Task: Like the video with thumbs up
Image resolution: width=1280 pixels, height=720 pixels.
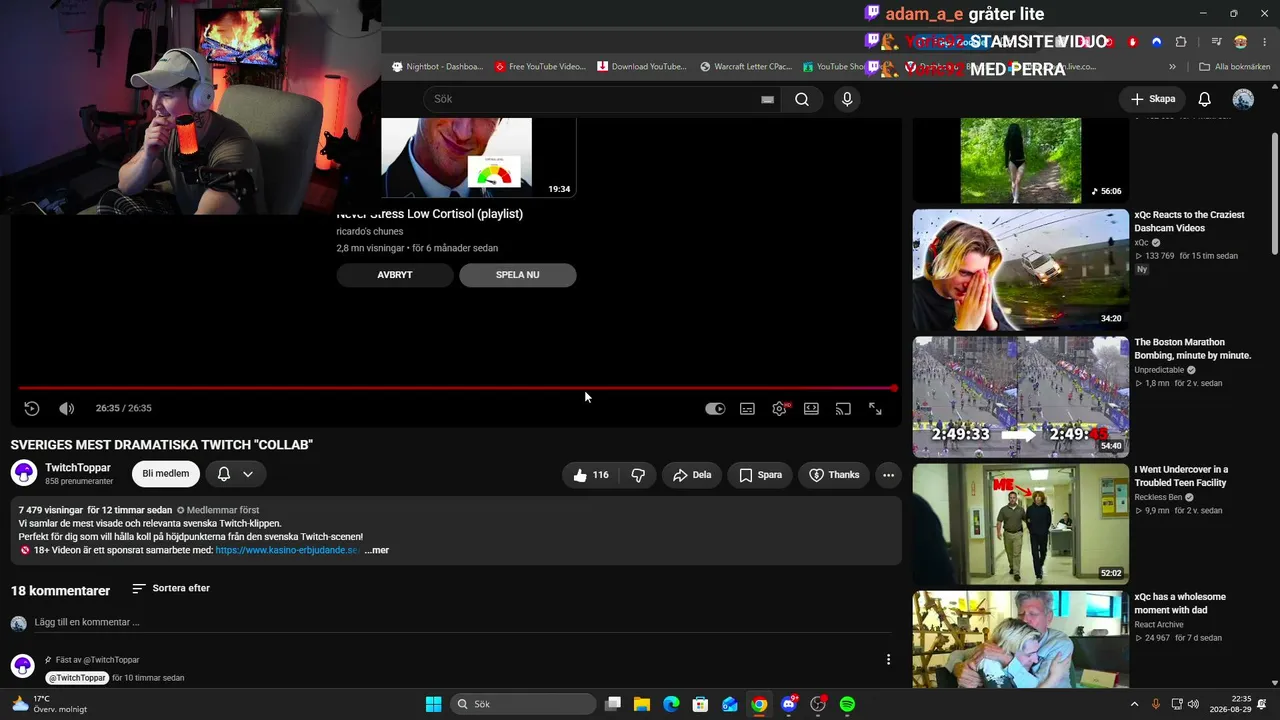Action: [591, 475]
